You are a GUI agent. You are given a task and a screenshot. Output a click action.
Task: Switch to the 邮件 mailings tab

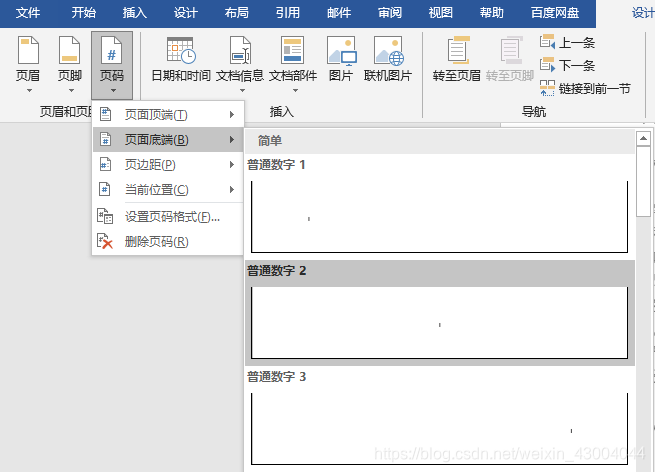[339, 13]
